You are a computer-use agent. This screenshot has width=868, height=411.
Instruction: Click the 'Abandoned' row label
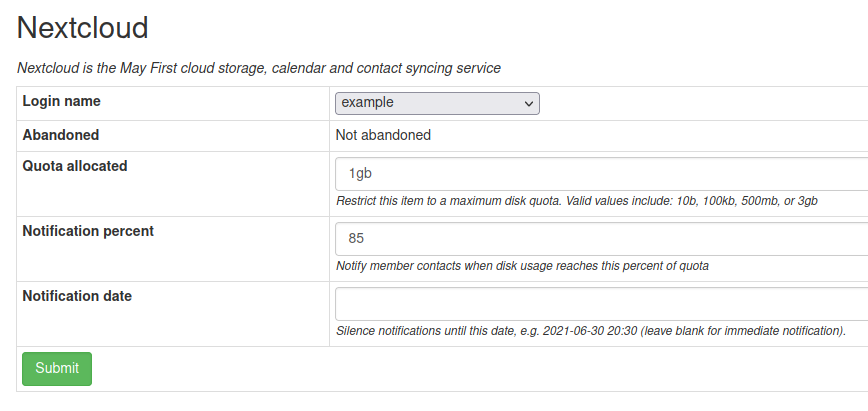61,135
